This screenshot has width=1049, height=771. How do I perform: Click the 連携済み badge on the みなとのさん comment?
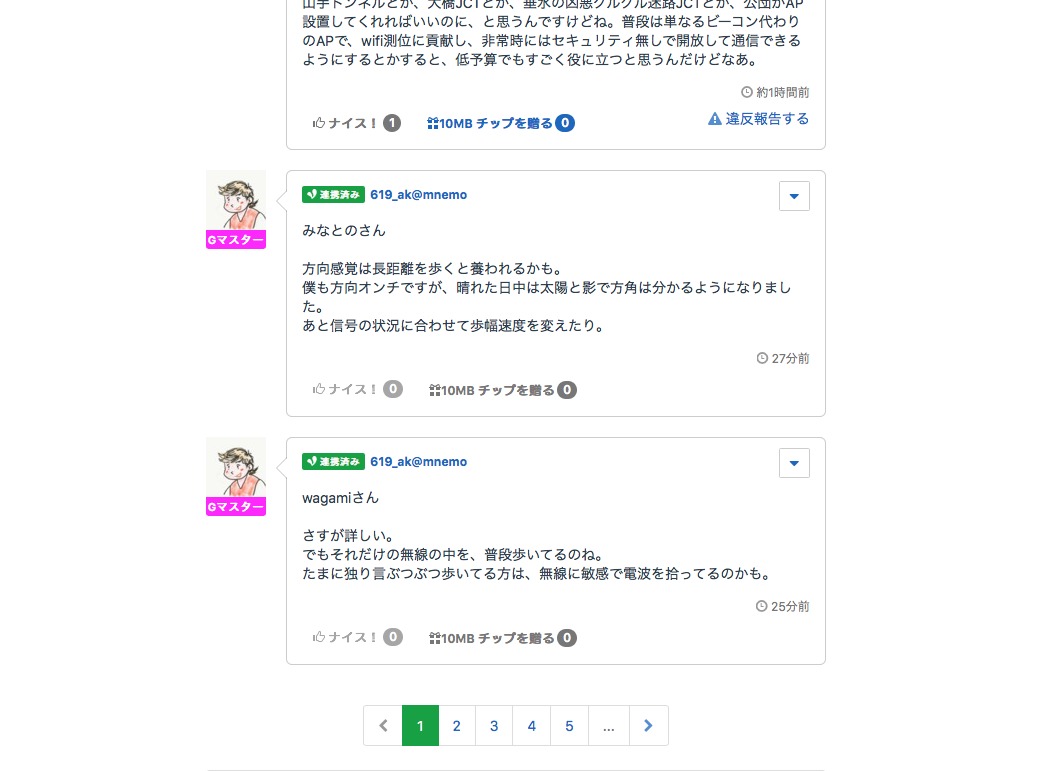pos(332,195)
